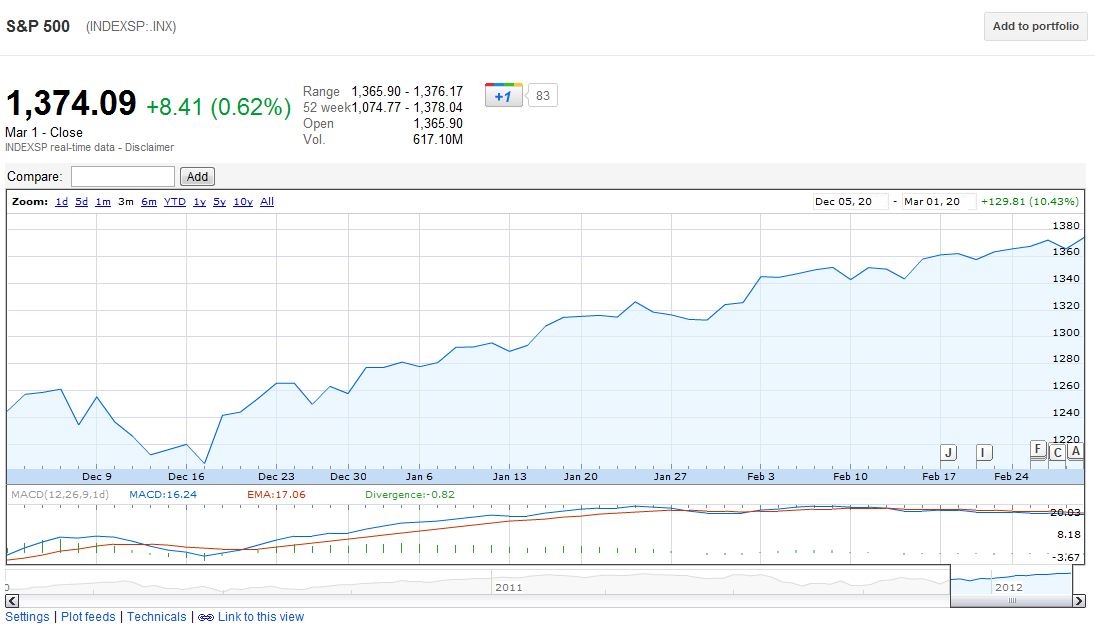Image resolution: width=1095 pixels, height=629 pixels.
Task: Click the MACD:16.24 value label
Action: (x=163, y=495)
